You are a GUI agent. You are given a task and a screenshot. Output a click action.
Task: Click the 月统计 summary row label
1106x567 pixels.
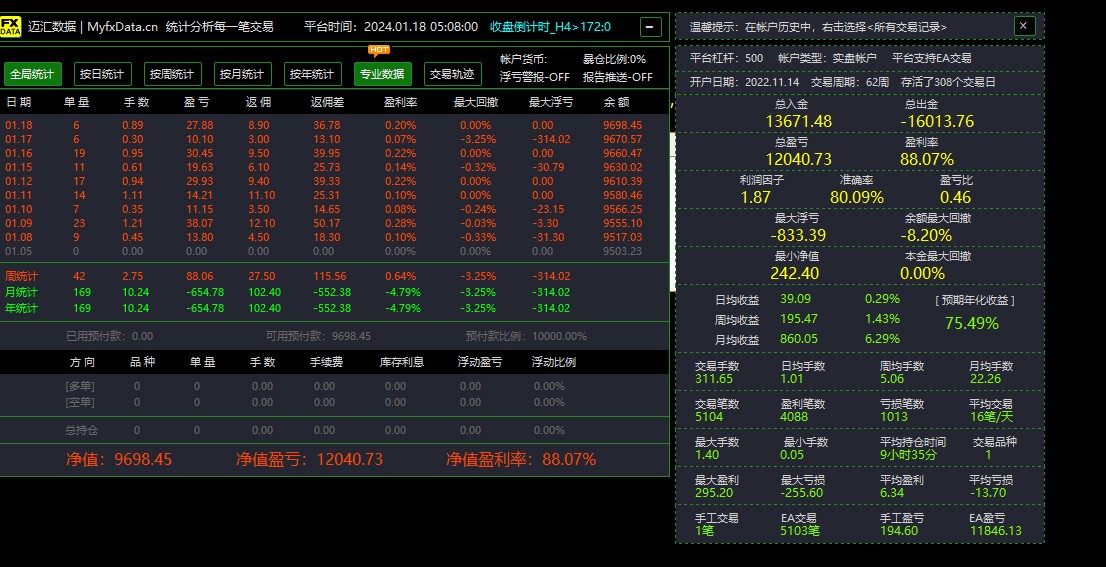click(x=22, y=292)
